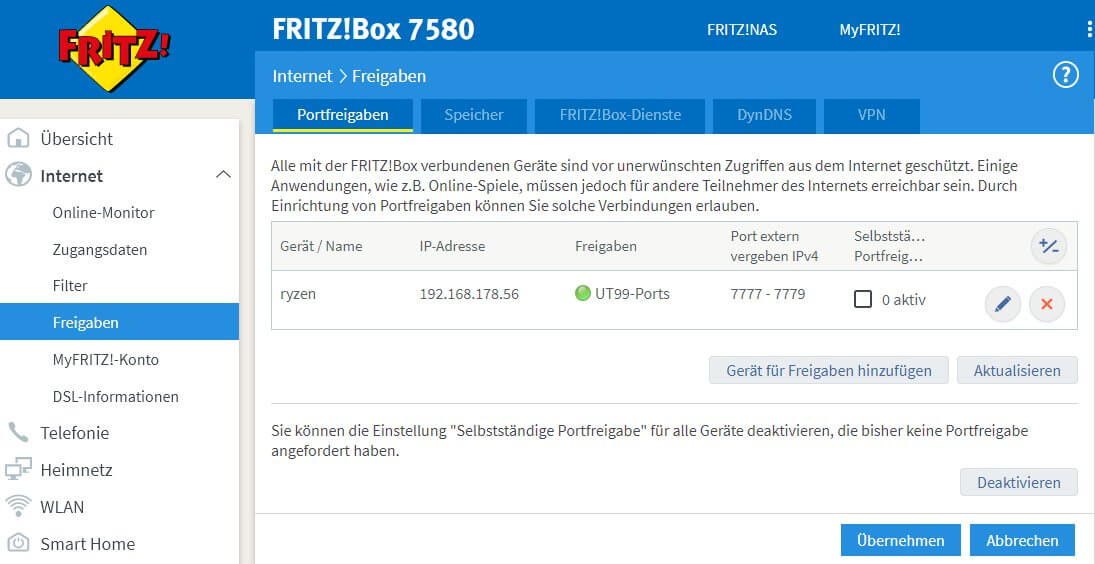Screen dimensions: 1095x564
Task: Click the Smart Home power icon
Action: tap(18, 543)
